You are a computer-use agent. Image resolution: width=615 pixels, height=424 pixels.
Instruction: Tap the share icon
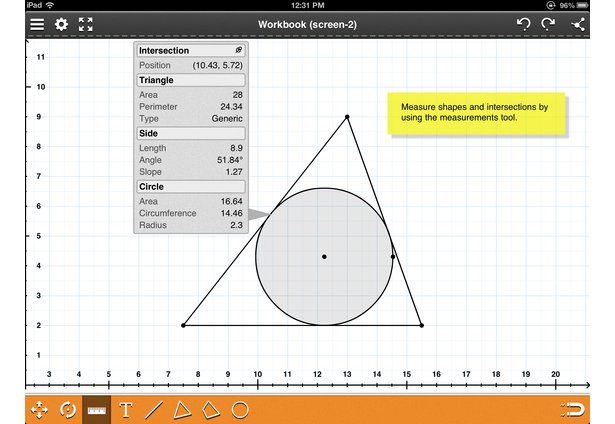pos(578,24)
